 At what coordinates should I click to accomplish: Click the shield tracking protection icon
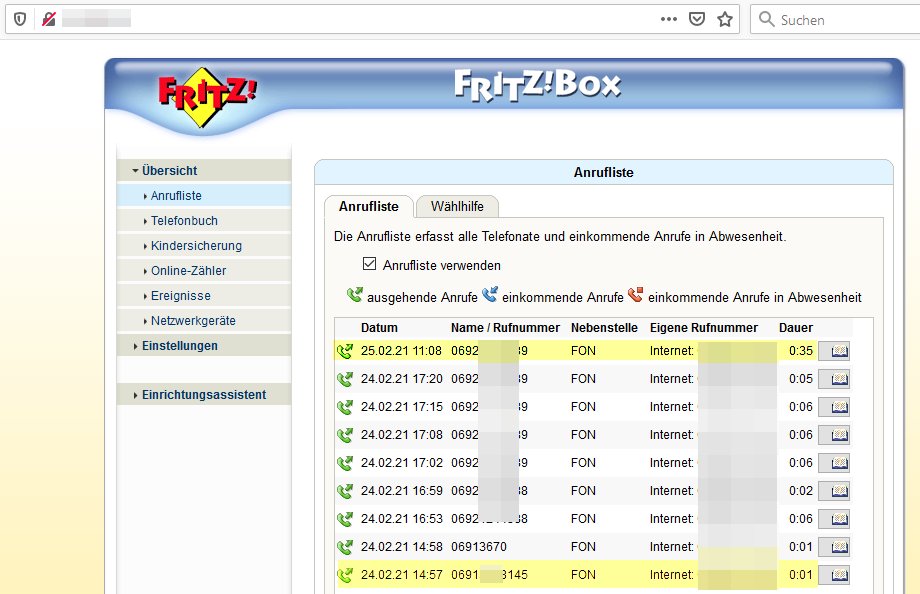pos(19,19)
